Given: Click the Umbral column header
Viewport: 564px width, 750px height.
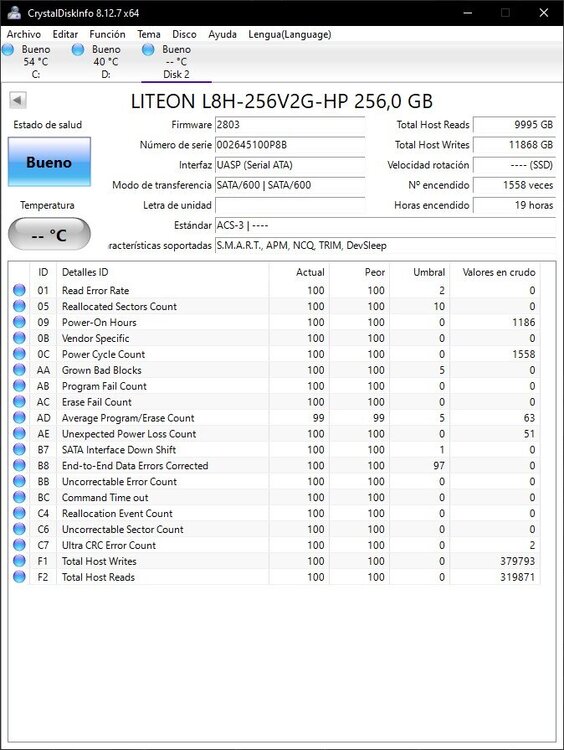Looking at the screenshot, I should [x=420, y=272].
